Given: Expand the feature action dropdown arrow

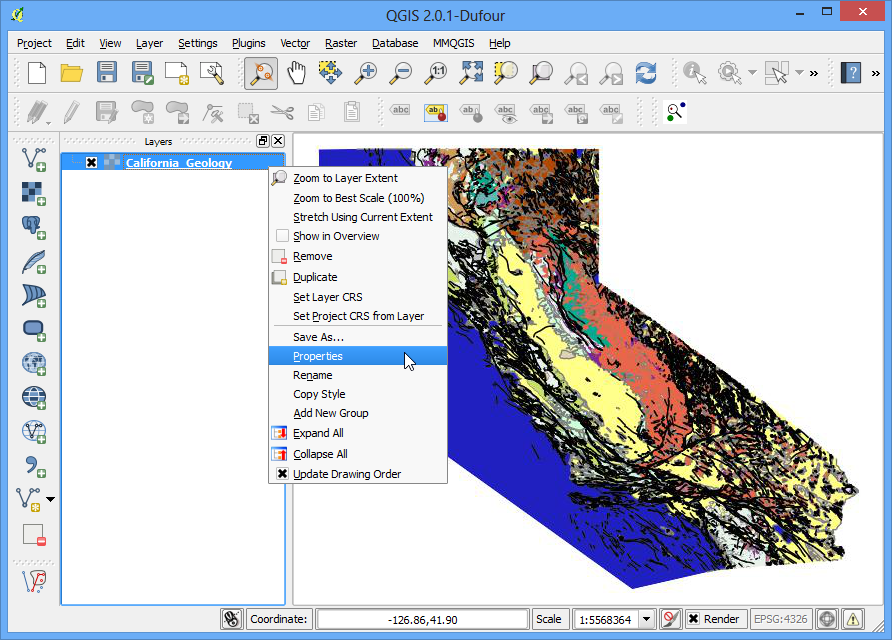Looking at the screenshot, I should (752, 73).
